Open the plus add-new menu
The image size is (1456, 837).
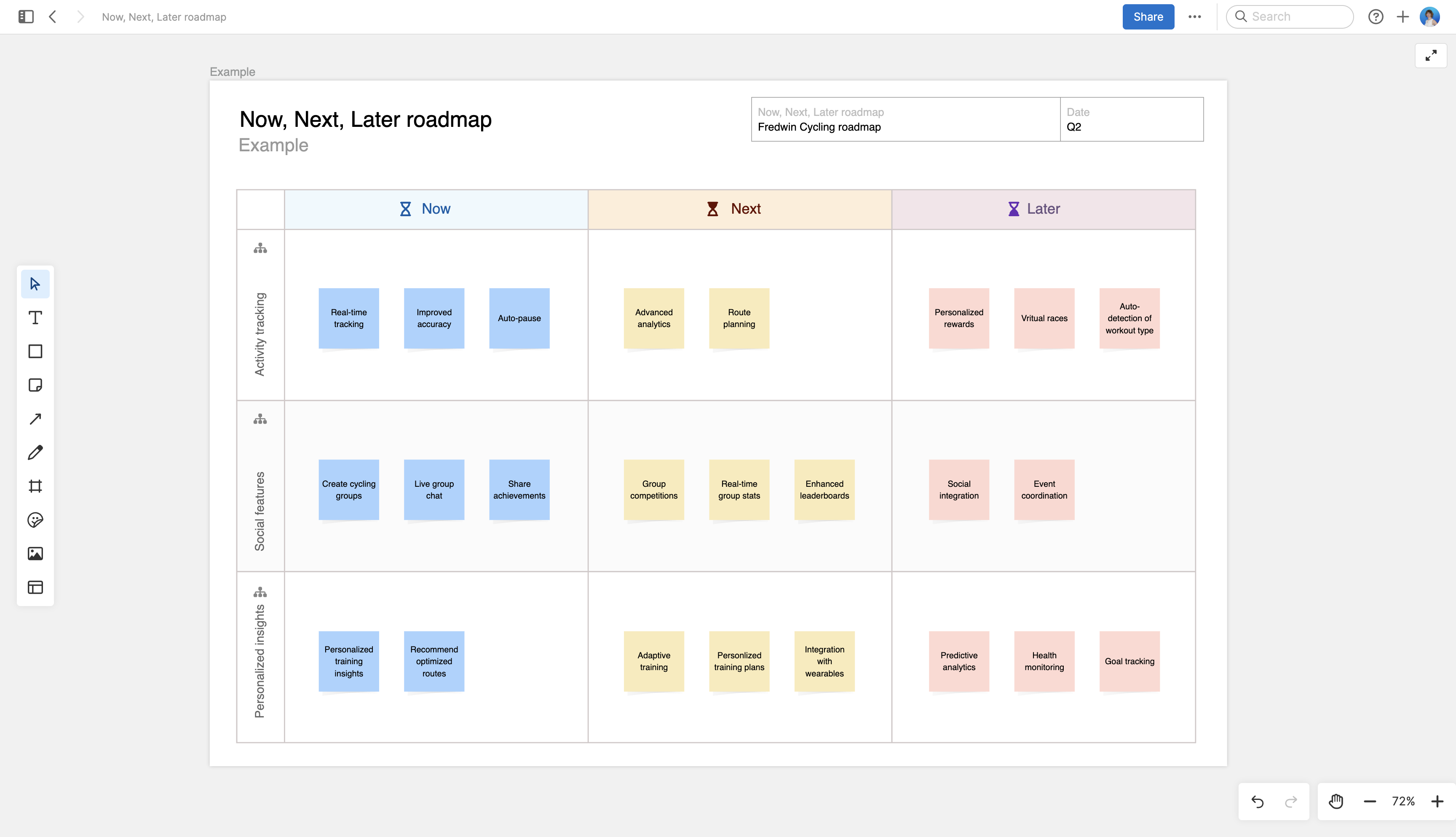click(x=1402, y=17)
